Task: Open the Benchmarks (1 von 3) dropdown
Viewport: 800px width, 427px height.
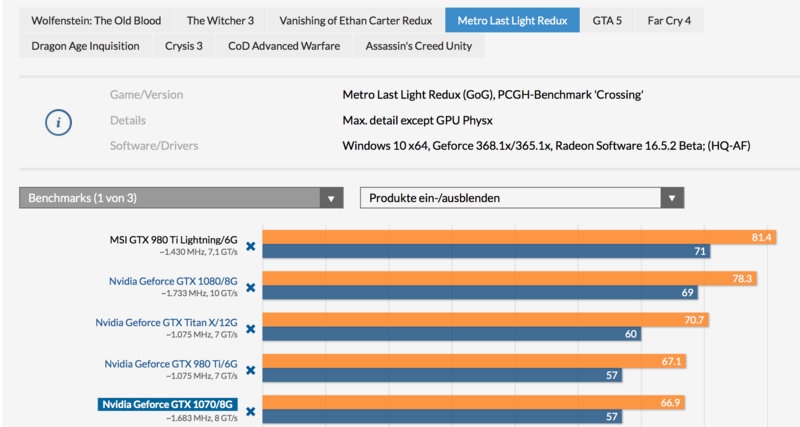Action: [181, 198]
